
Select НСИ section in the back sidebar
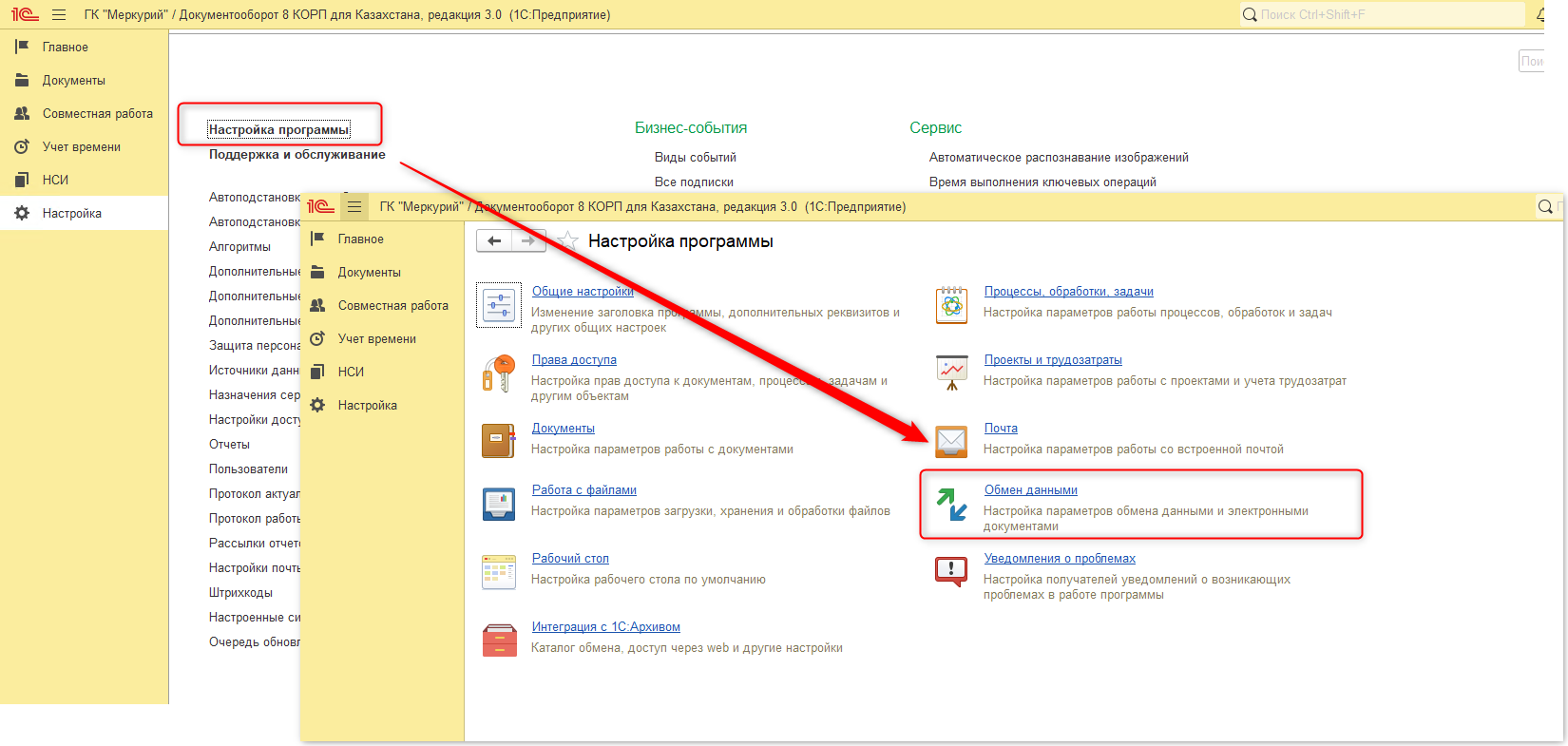tap(55, 180)
